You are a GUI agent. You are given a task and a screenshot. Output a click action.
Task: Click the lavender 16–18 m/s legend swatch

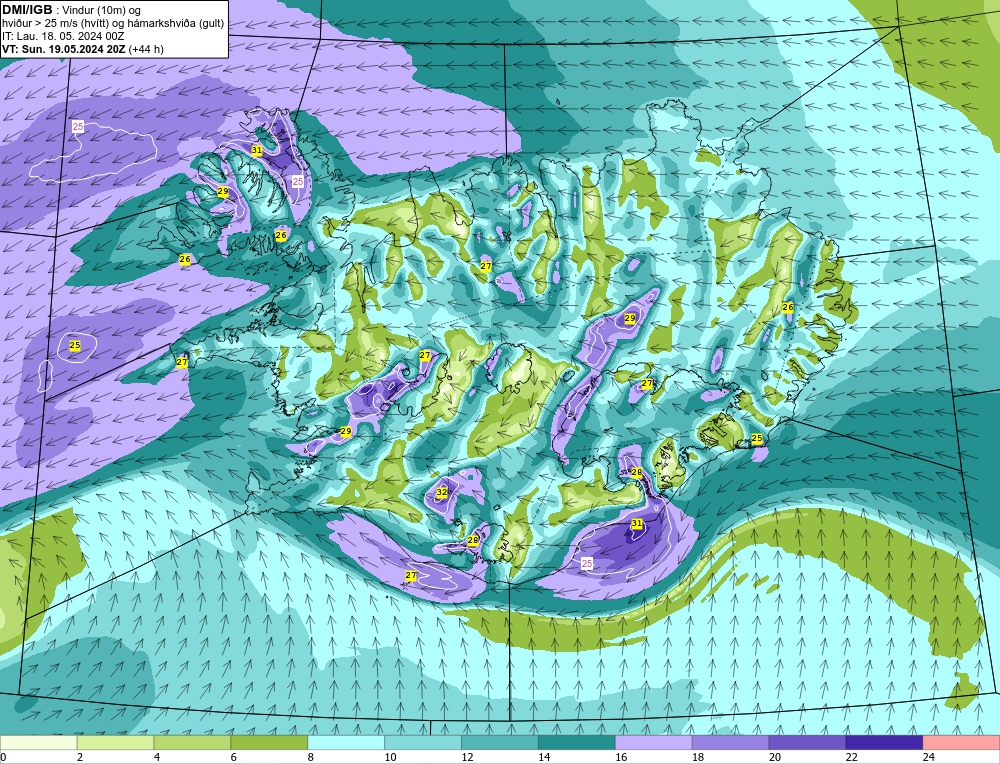coord(654,743)
